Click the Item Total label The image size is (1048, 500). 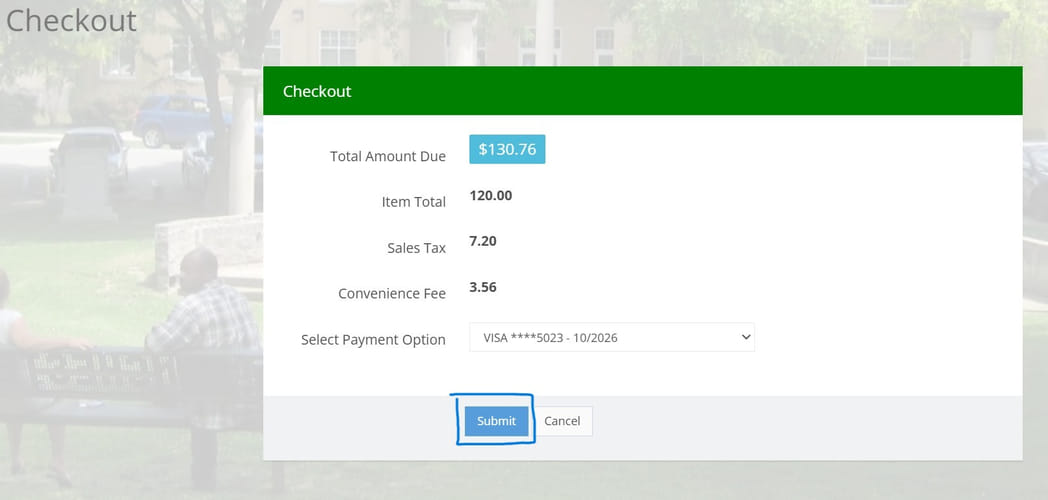(413, 202)
